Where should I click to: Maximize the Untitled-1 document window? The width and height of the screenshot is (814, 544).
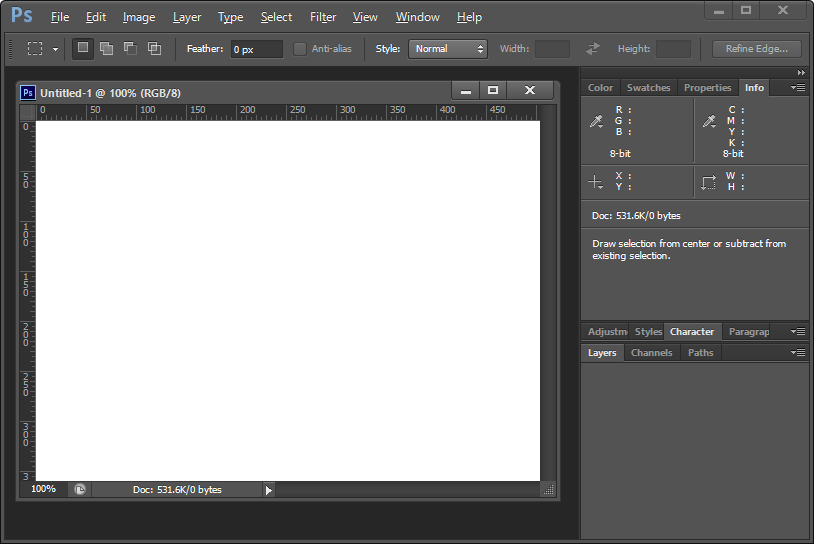[x=493, y=91]
